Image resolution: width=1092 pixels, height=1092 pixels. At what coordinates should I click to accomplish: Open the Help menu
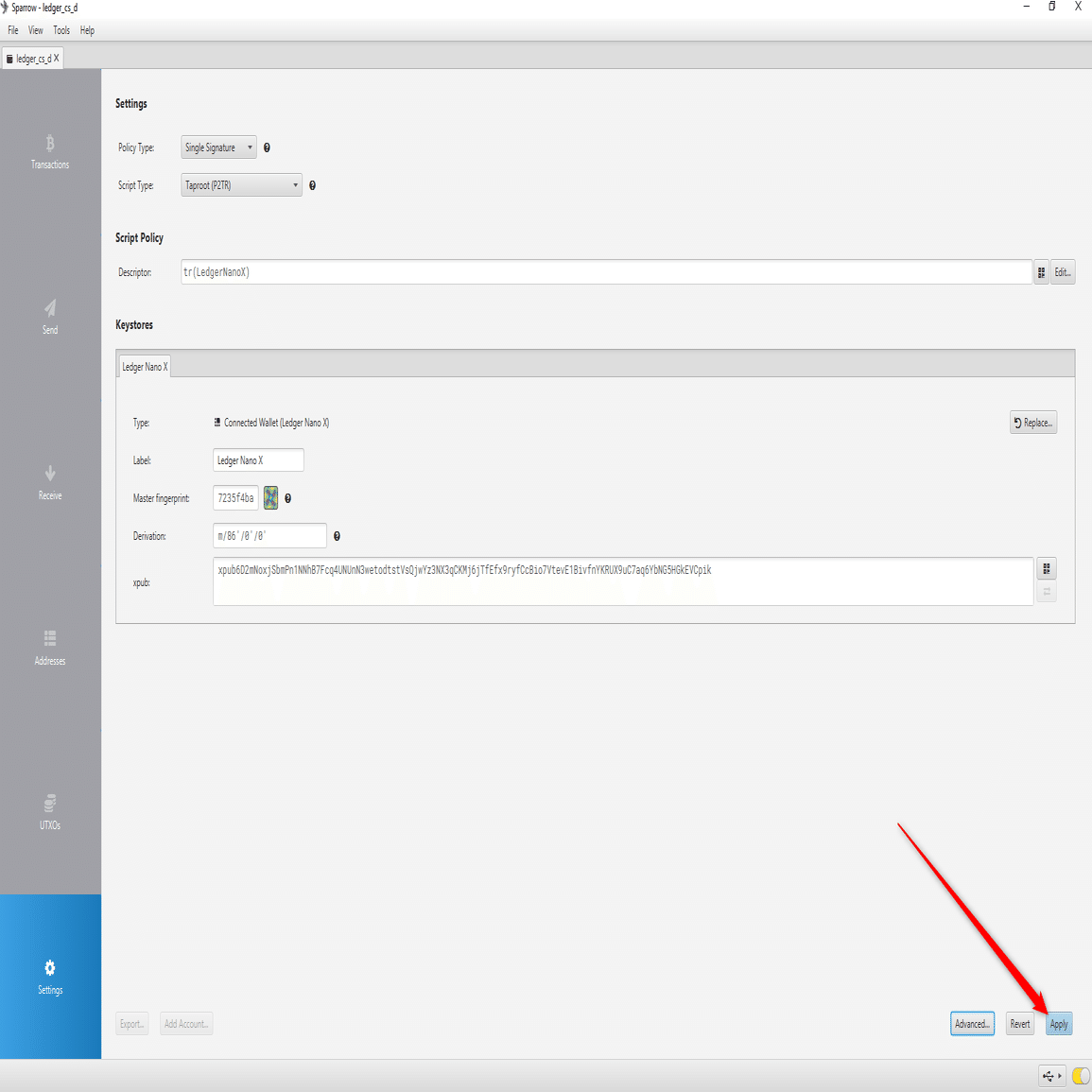tap(87, 30)
